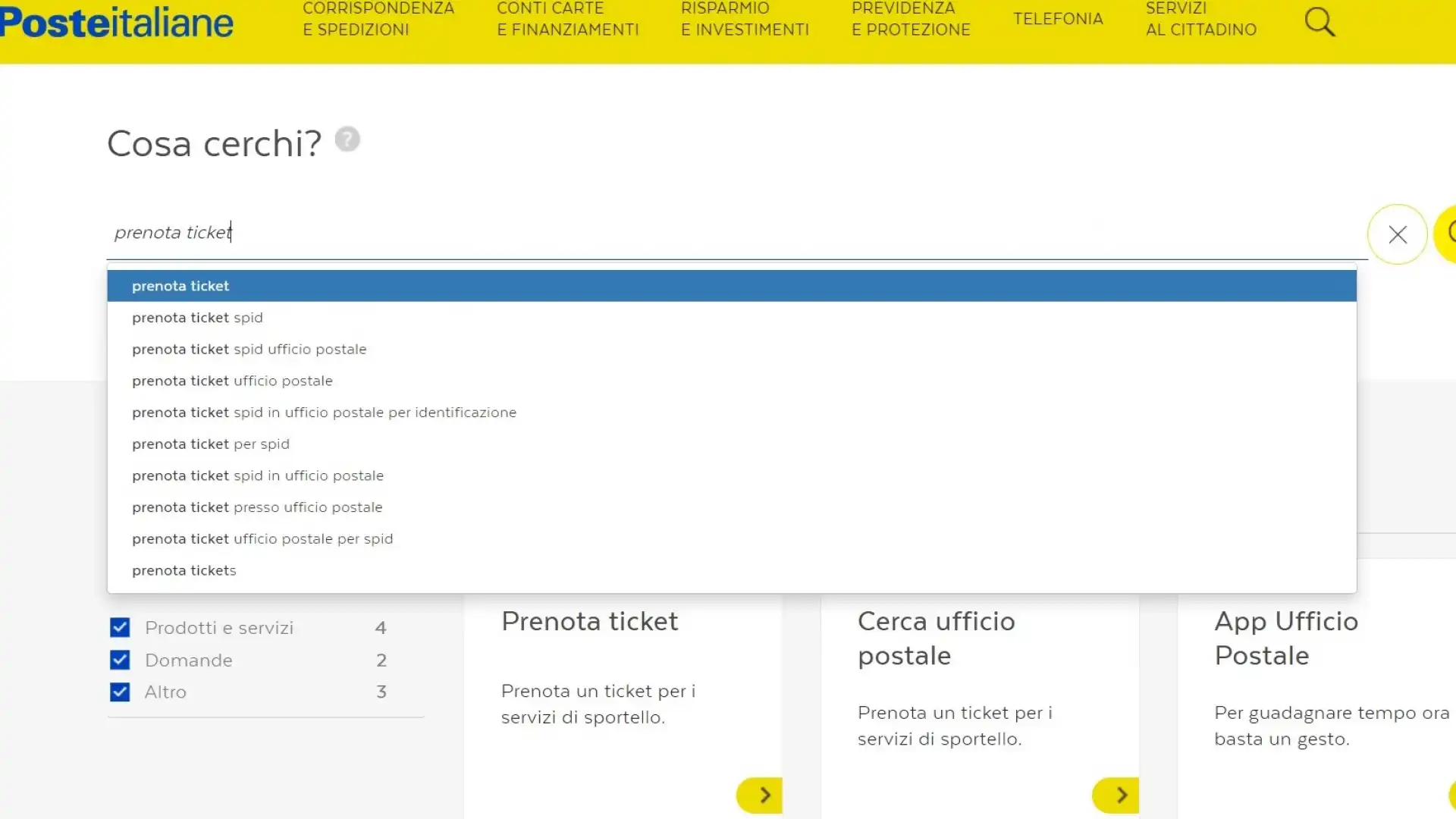
Task: Uncheck the Prodotti e servizi filter
Action: tap(120, 628)
